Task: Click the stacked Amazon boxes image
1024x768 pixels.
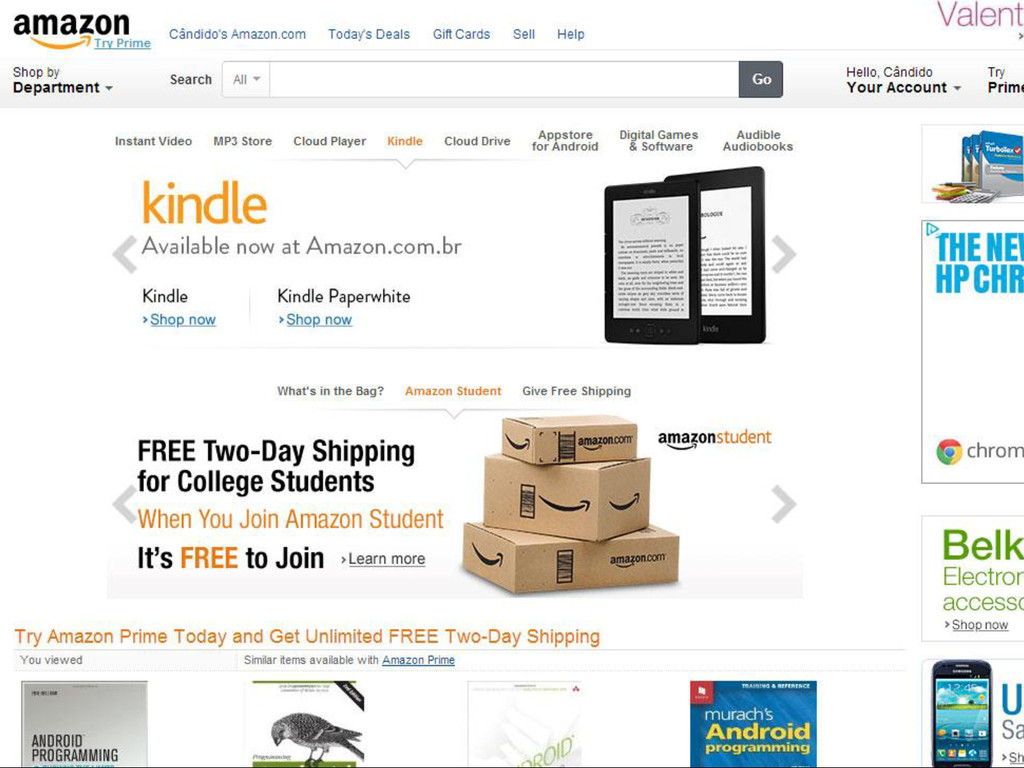Action: coord(570,504)
